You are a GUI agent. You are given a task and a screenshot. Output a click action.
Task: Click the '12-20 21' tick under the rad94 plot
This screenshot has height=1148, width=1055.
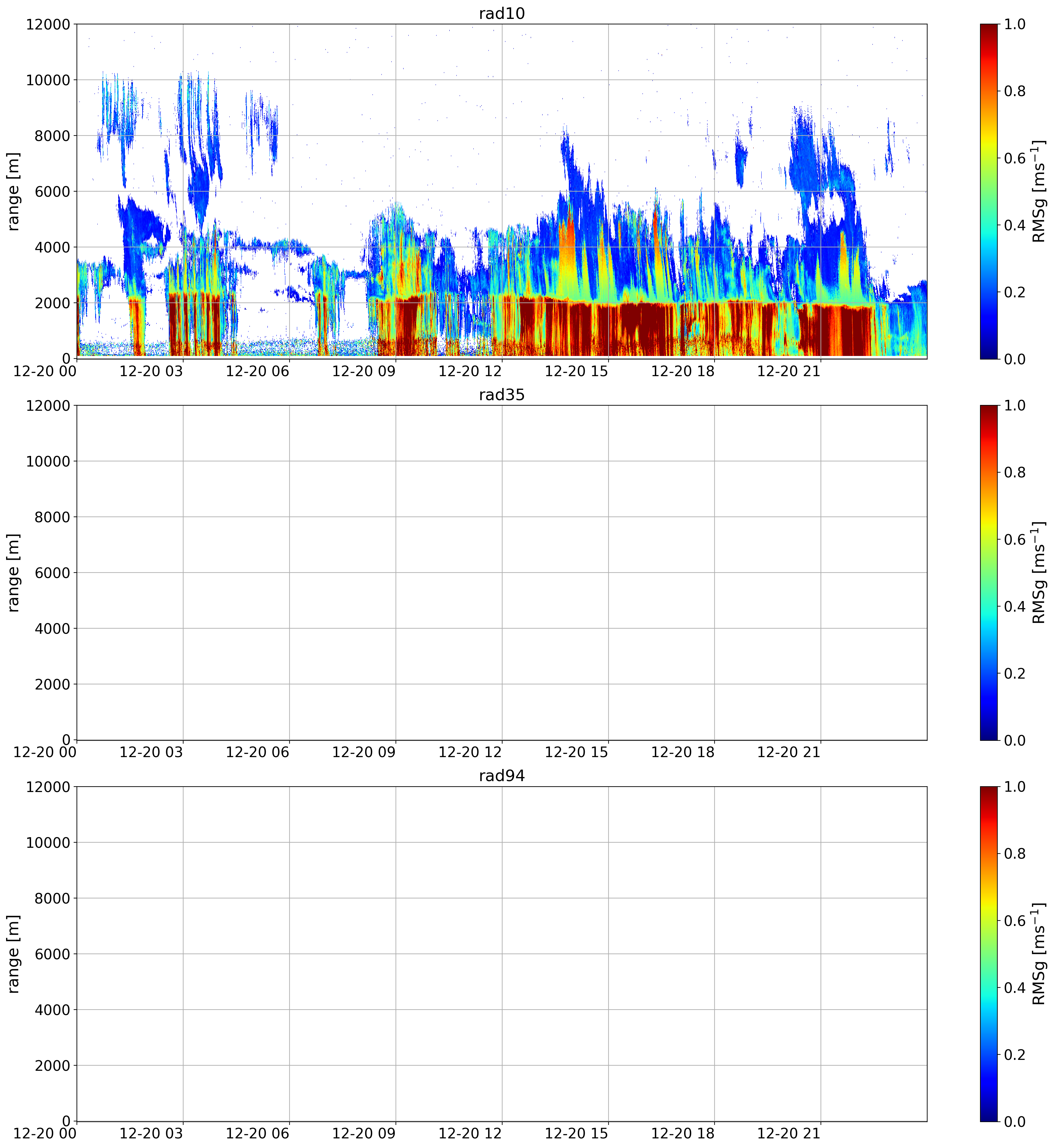tap(789, 1133)
